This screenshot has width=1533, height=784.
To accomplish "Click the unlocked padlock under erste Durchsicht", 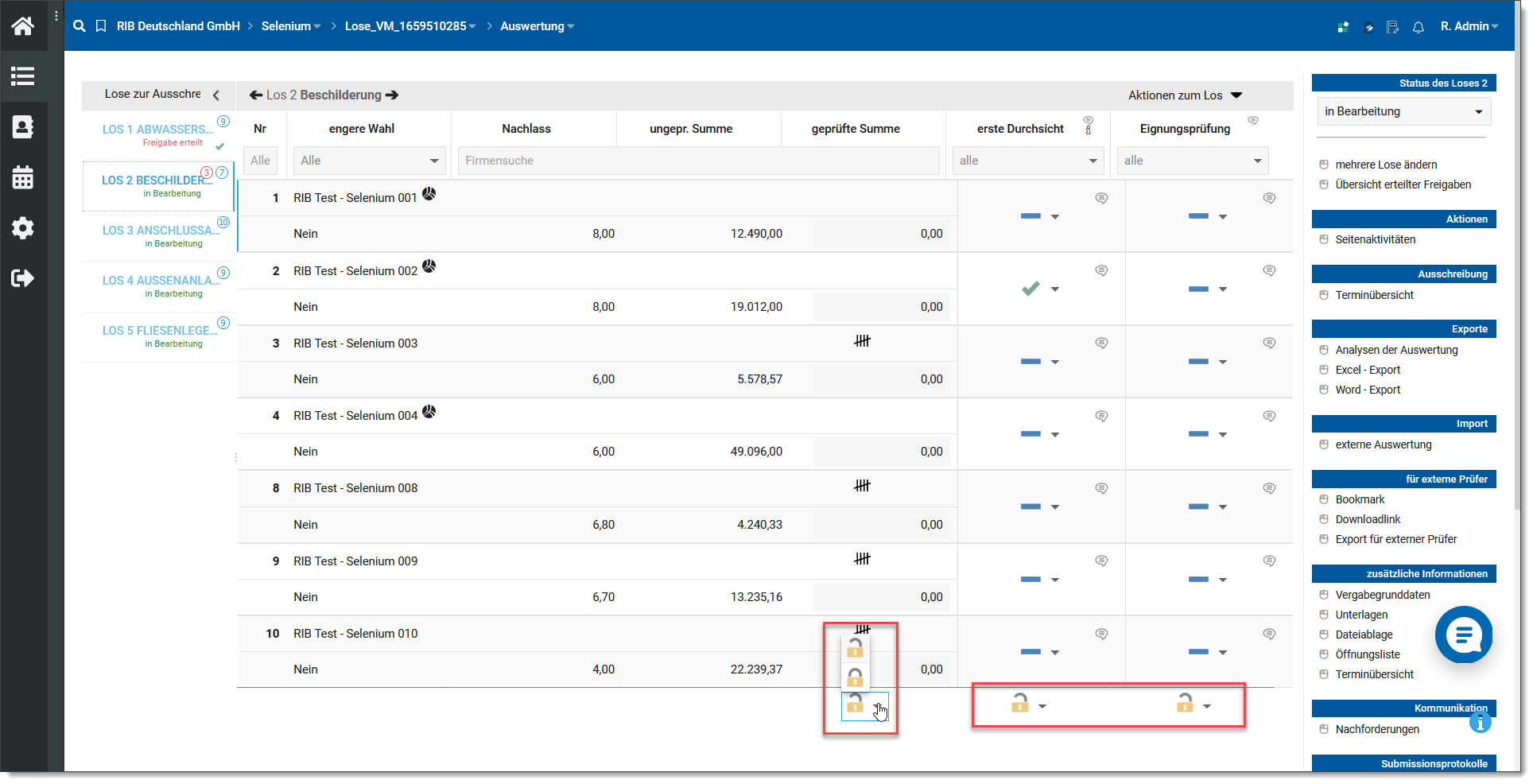I will coord(1020,703).
